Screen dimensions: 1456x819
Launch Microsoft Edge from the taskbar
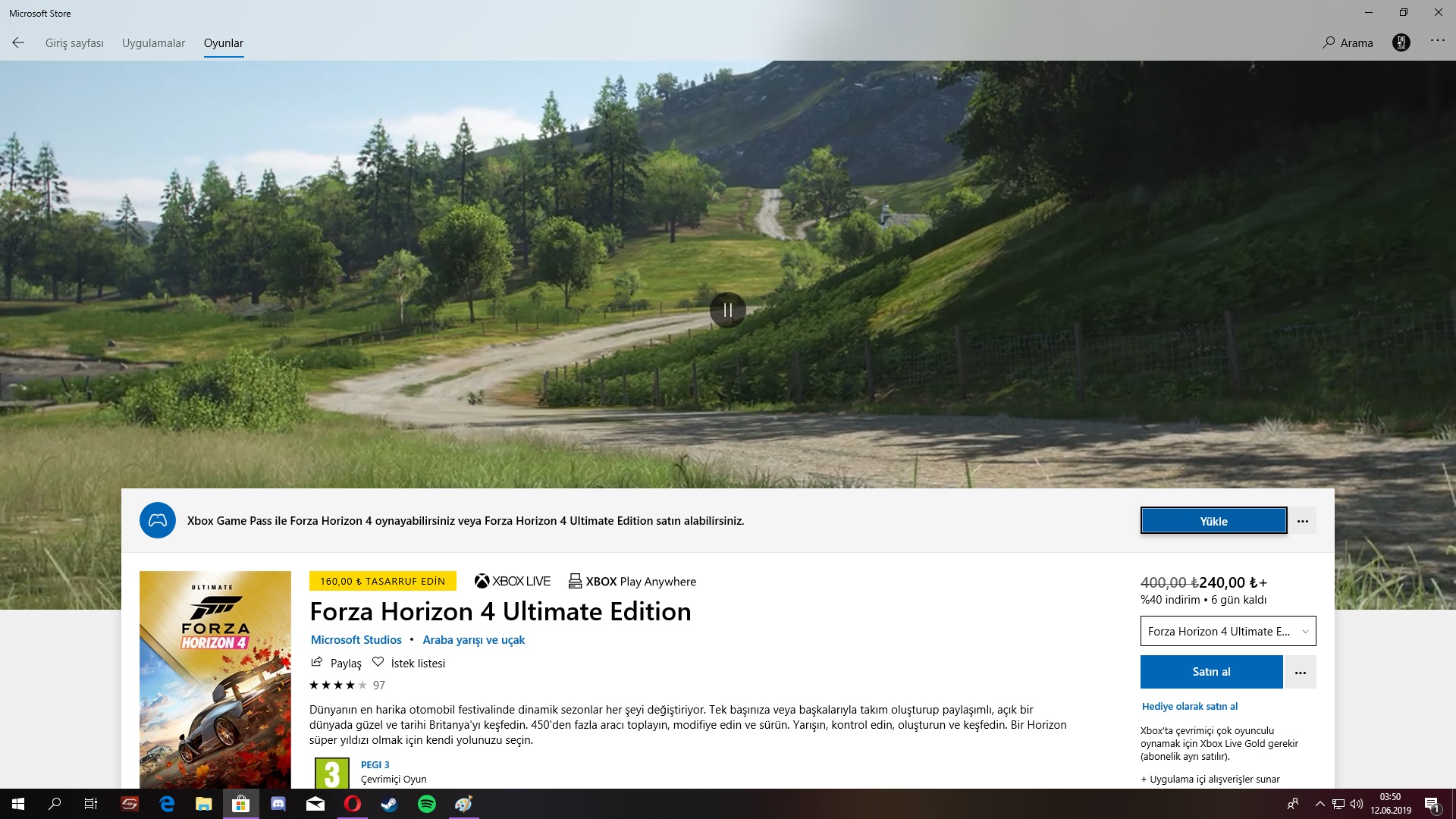tap(167, 804)
